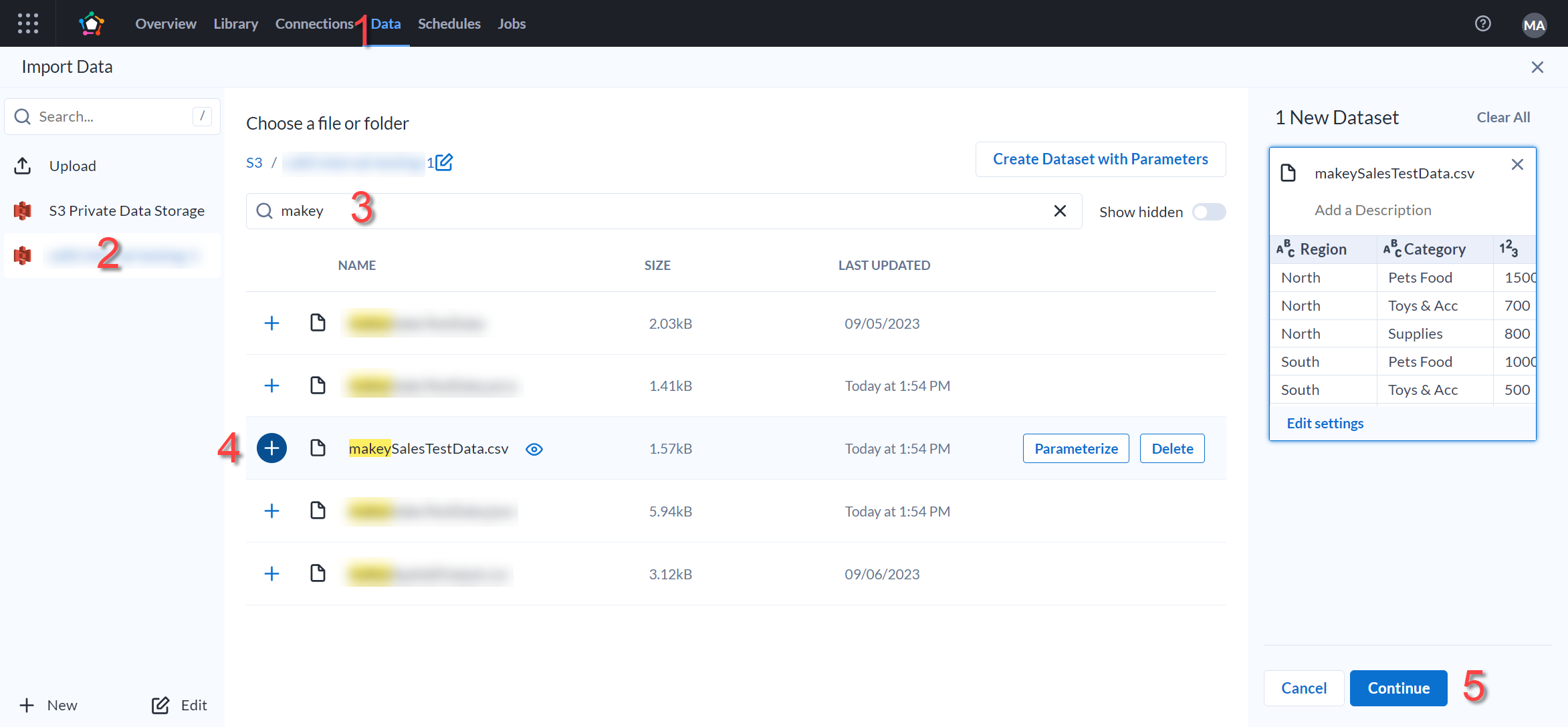Image resolution: width=1568 pixels, height=727 pixels.
Task: Remove makeySalesTestData.csv with the panel X icon
Action: [1517, 164]
